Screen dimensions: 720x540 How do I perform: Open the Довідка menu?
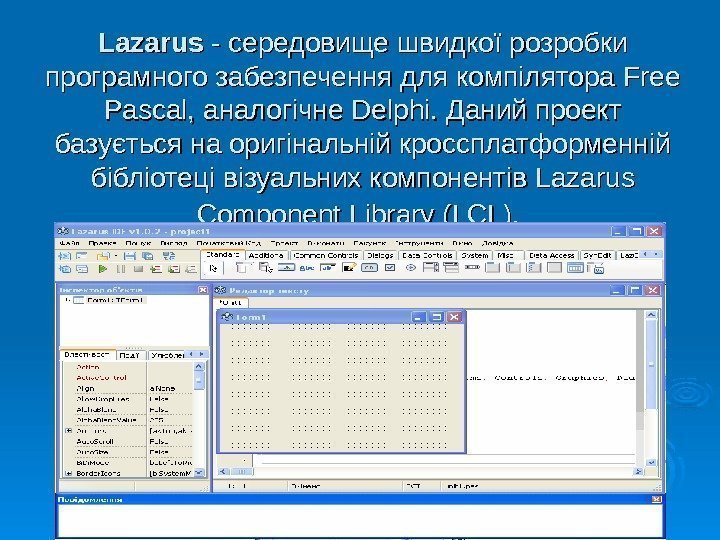[497, 243]
